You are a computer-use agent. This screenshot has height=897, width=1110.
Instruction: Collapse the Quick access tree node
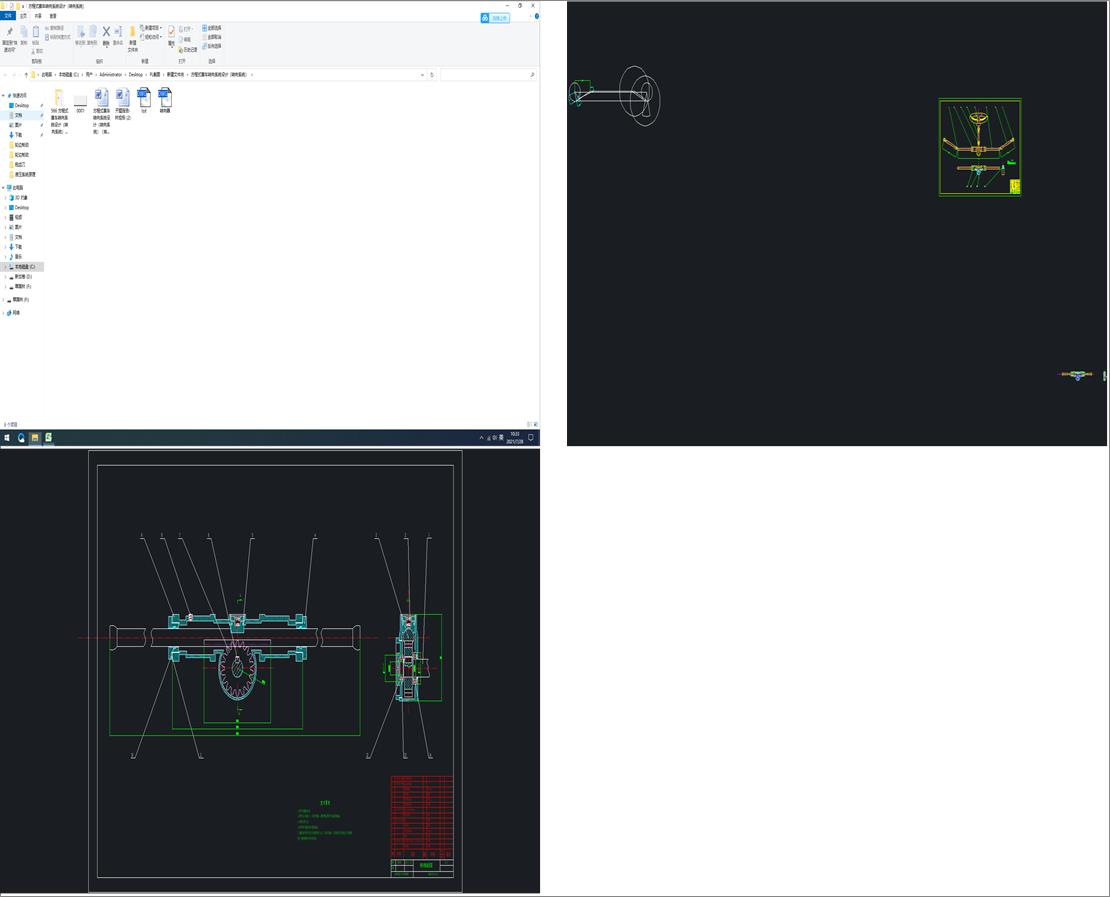point(3,96)
